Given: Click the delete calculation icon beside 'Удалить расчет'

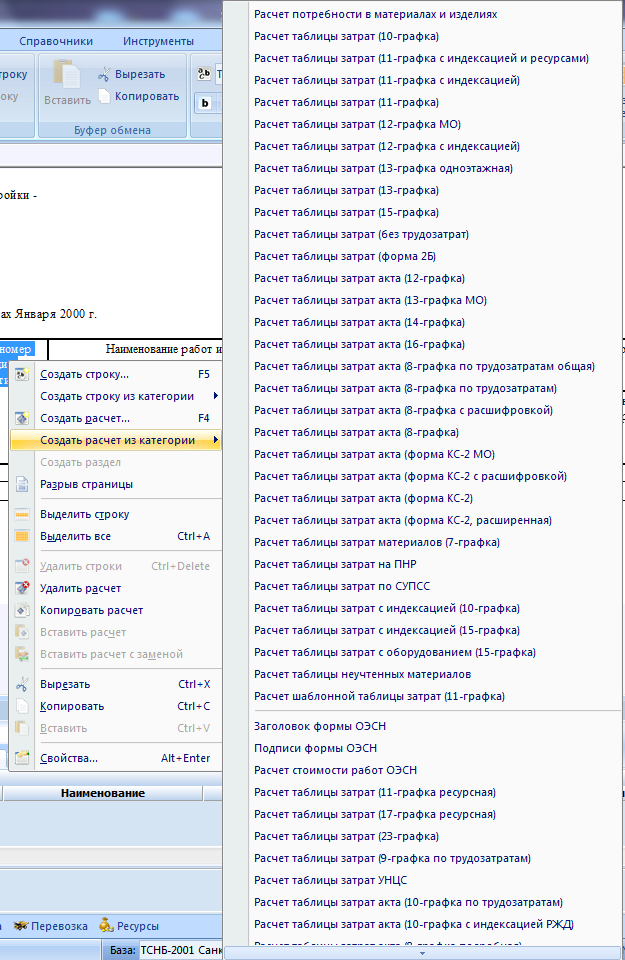Looking at the screenshot, I should pyautogui.click(x=22, y=588).
